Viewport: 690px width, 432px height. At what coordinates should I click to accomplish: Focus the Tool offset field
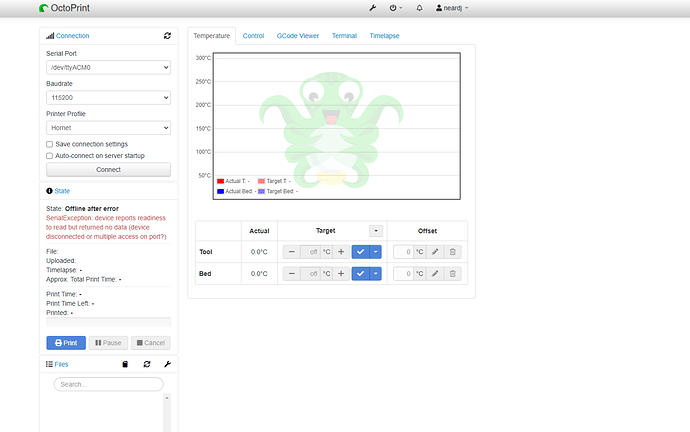tap(404, 252)
